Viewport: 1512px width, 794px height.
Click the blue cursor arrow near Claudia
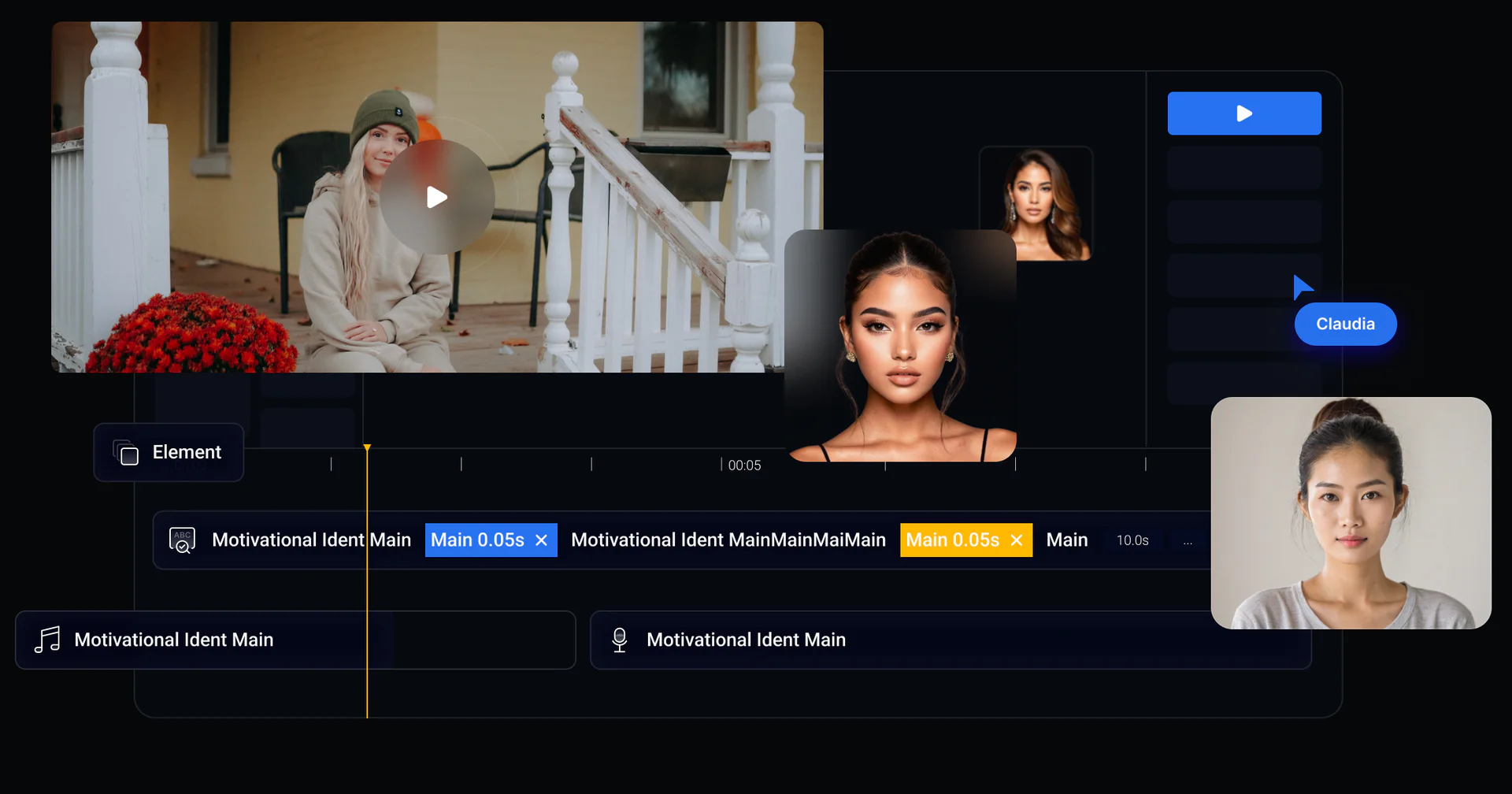pyautogui.click(x=1303, y=287)
